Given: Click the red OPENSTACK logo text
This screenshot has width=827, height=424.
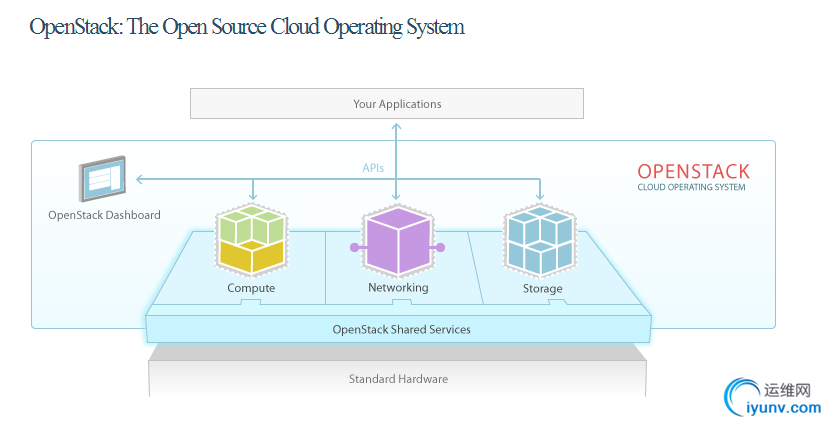Looking at the screenshot, I should pos(693,171).
